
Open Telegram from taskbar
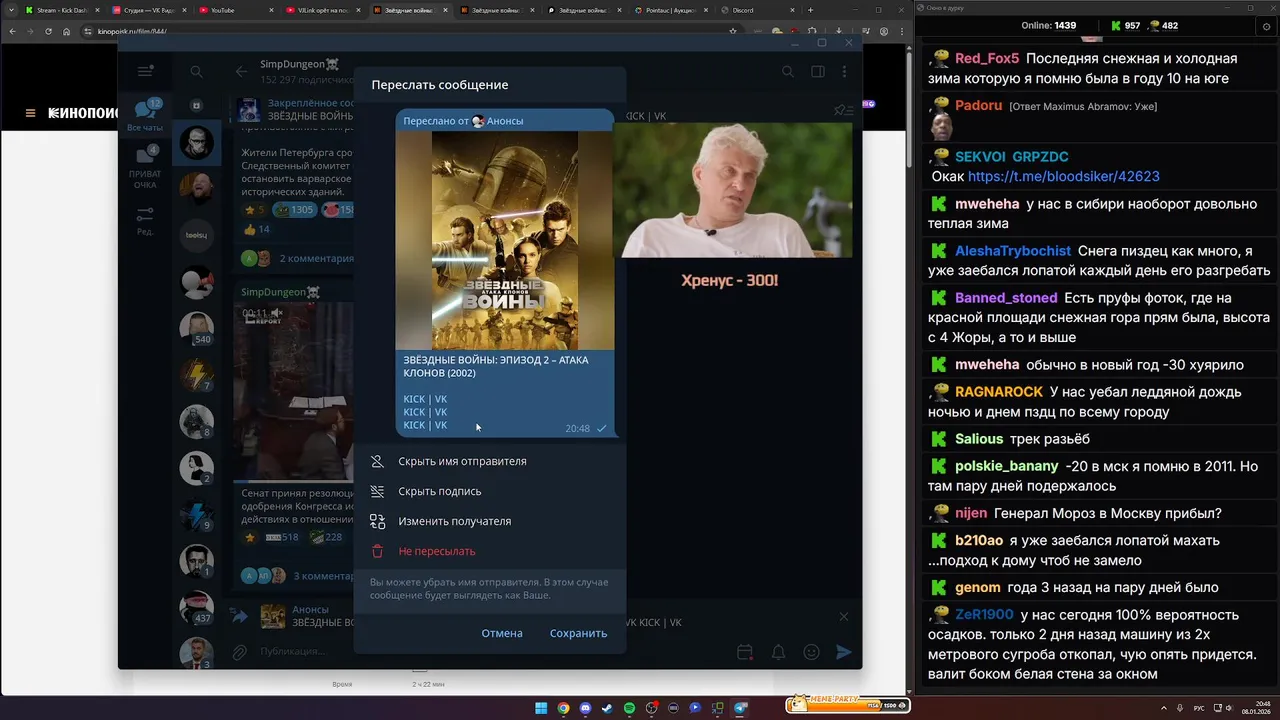click(x=740, y=708)
